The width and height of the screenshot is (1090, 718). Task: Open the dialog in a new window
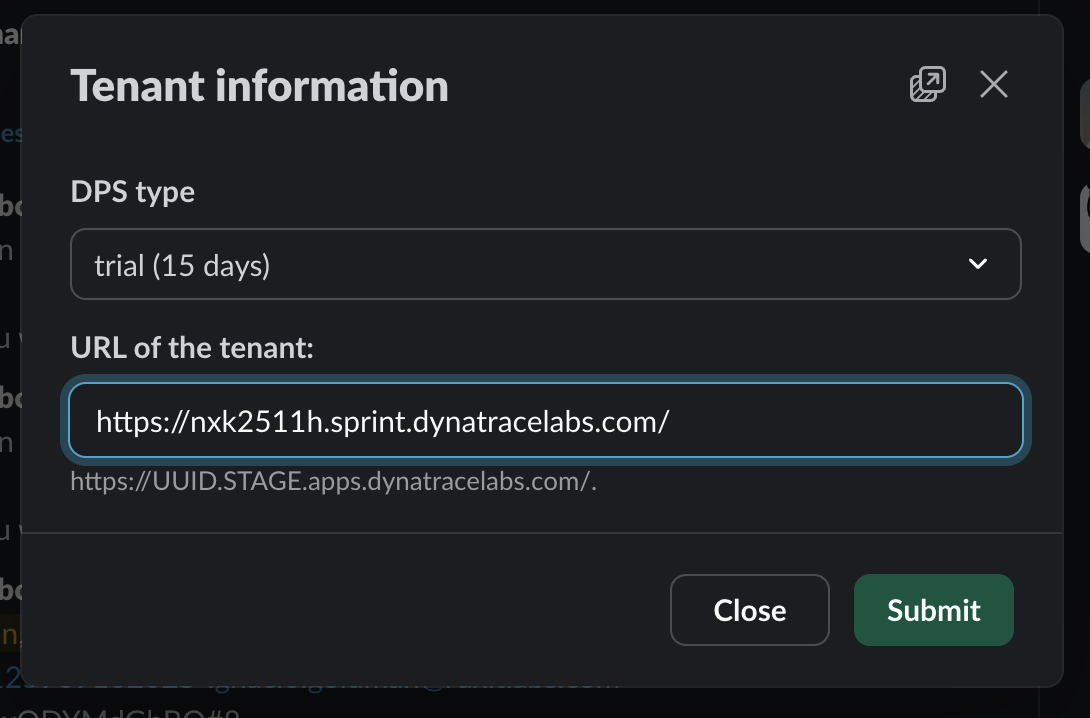coord(927,85)
